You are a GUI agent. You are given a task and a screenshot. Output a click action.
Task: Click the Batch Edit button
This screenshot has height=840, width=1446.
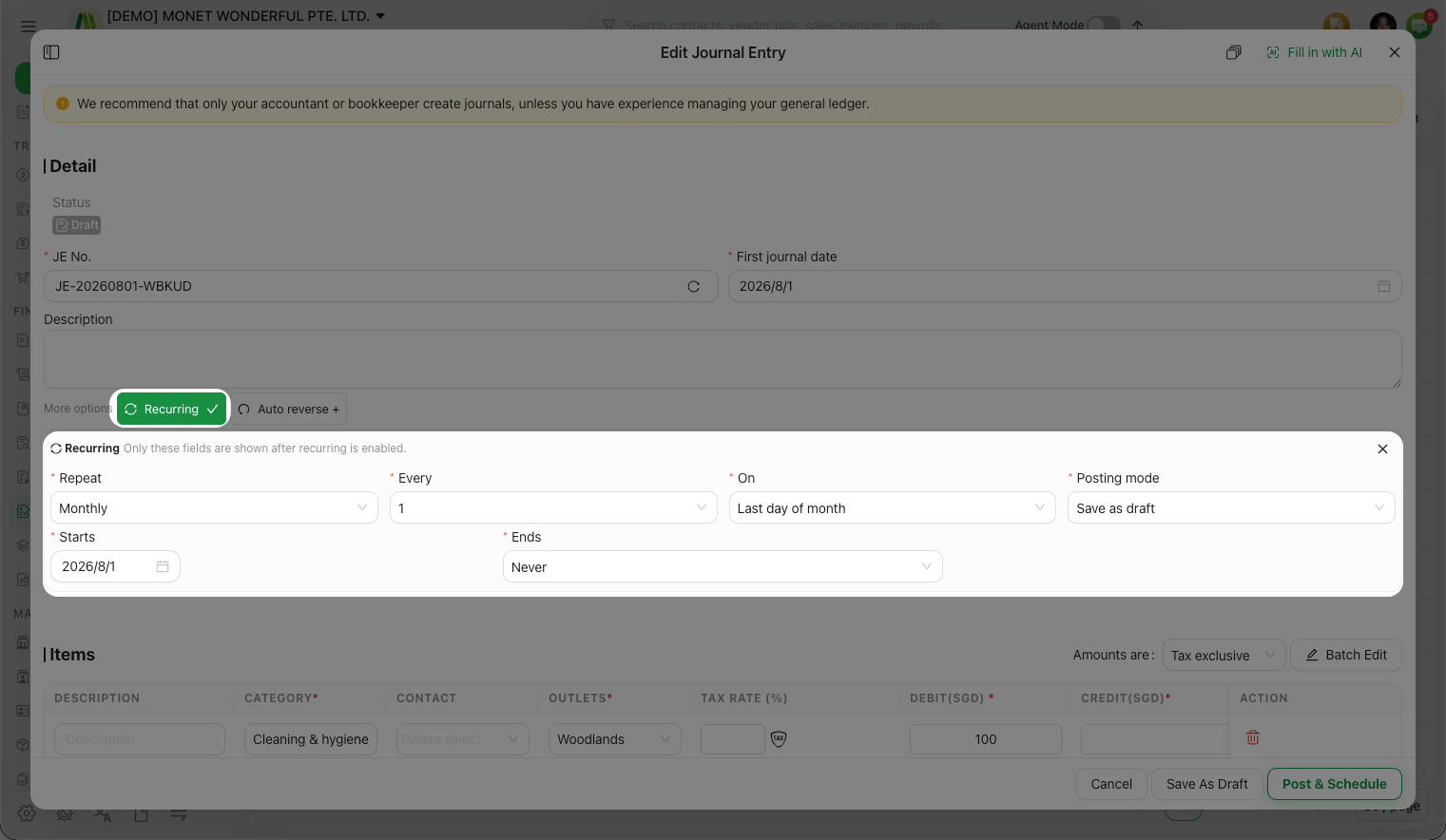[1345, 655]
